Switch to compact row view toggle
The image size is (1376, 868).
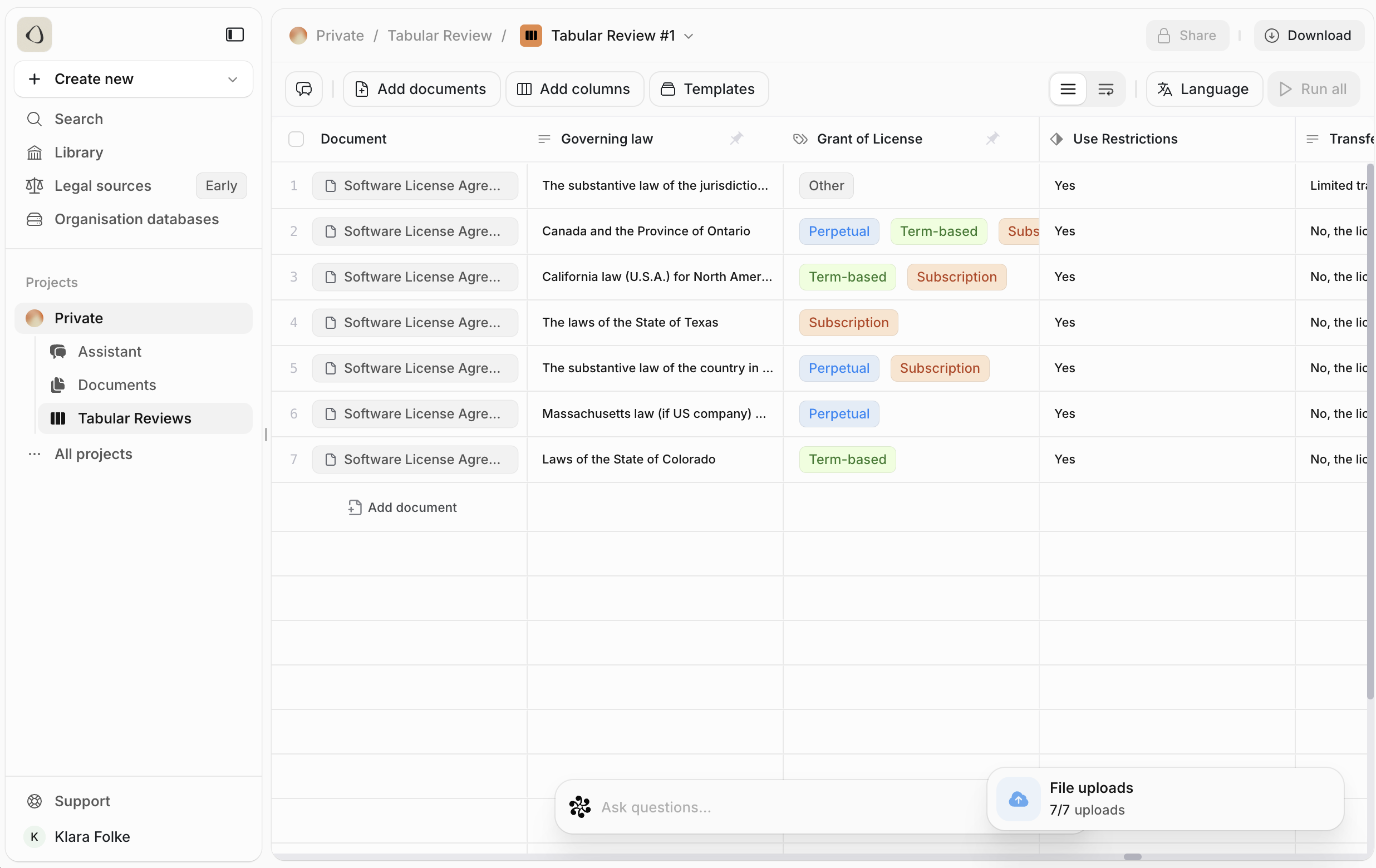(1068, 89)
